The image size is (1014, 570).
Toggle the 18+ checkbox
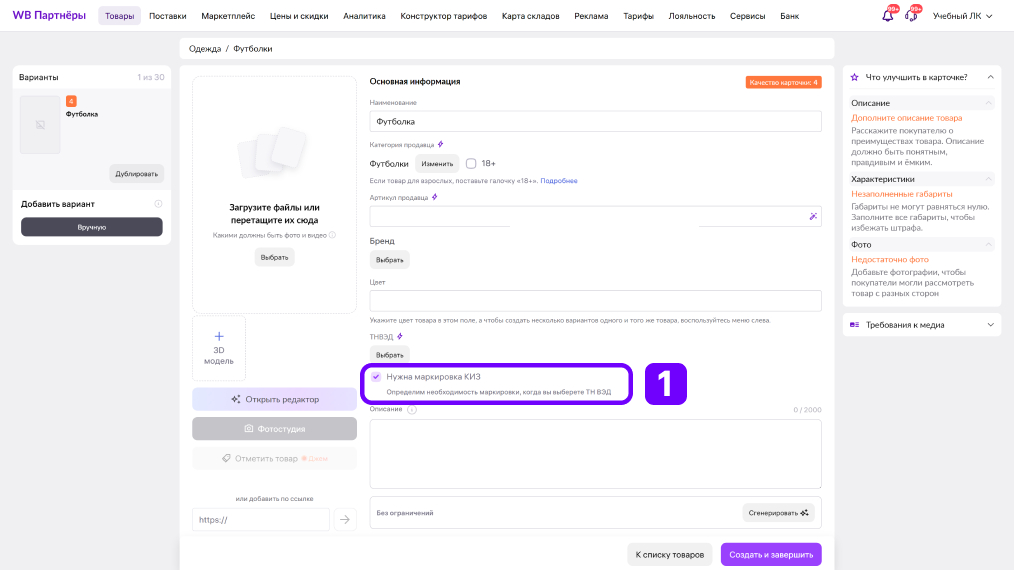[x=471, y=164]
